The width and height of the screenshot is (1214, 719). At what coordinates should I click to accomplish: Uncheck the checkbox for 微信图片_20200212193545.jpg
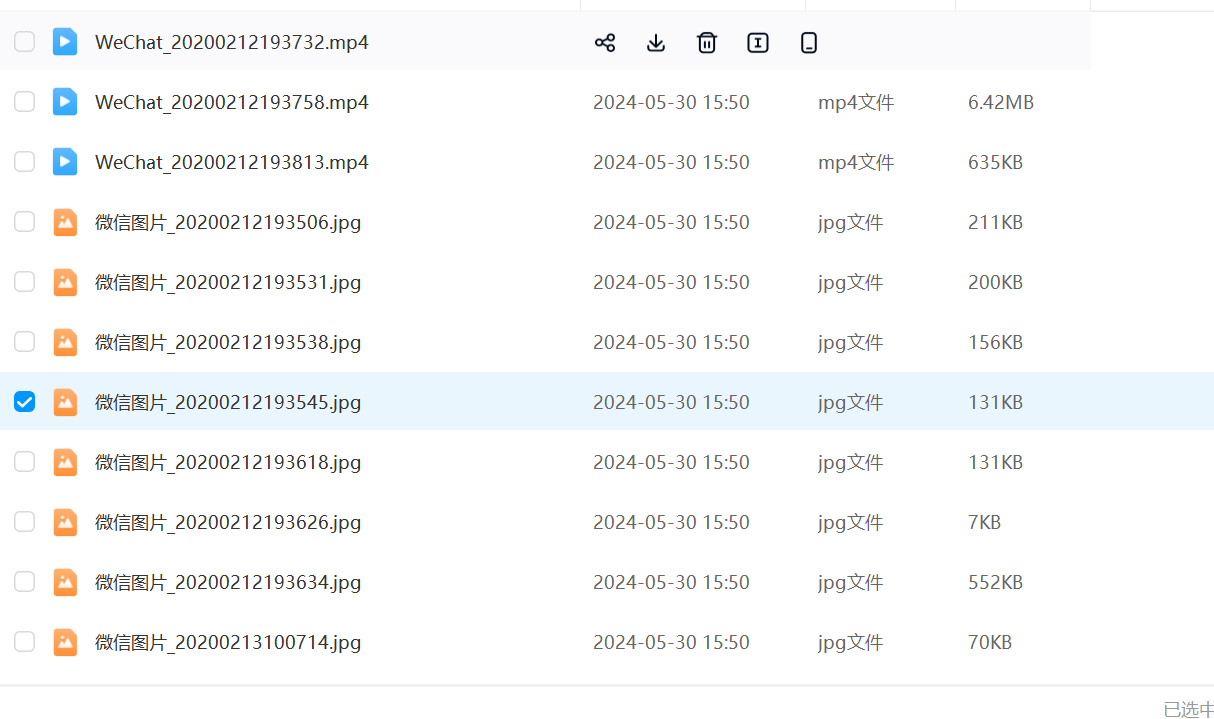pos(24,402)
